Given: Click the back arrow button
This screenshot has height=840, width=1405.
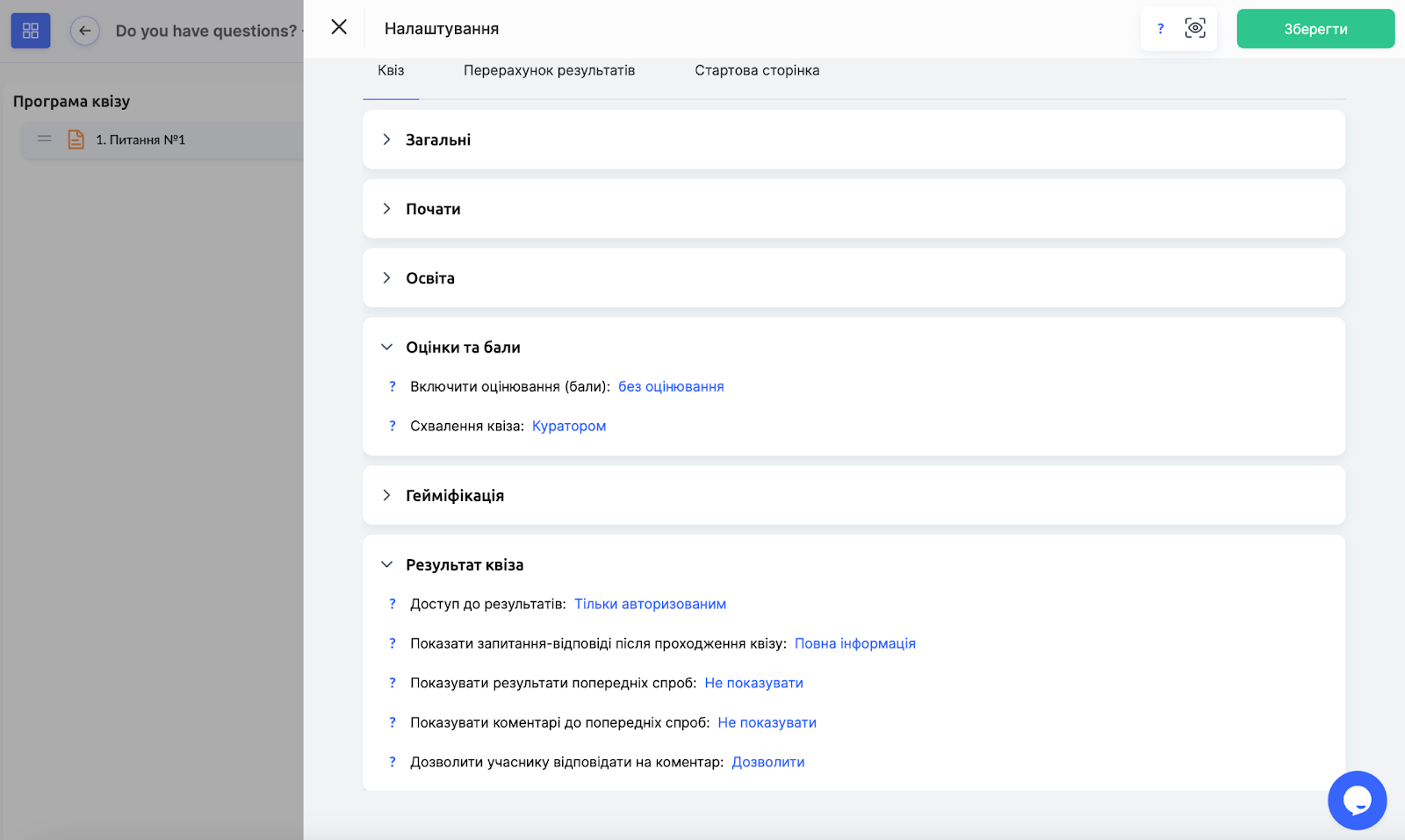Looking at the screenshot, I should click(x=84, y=31).
